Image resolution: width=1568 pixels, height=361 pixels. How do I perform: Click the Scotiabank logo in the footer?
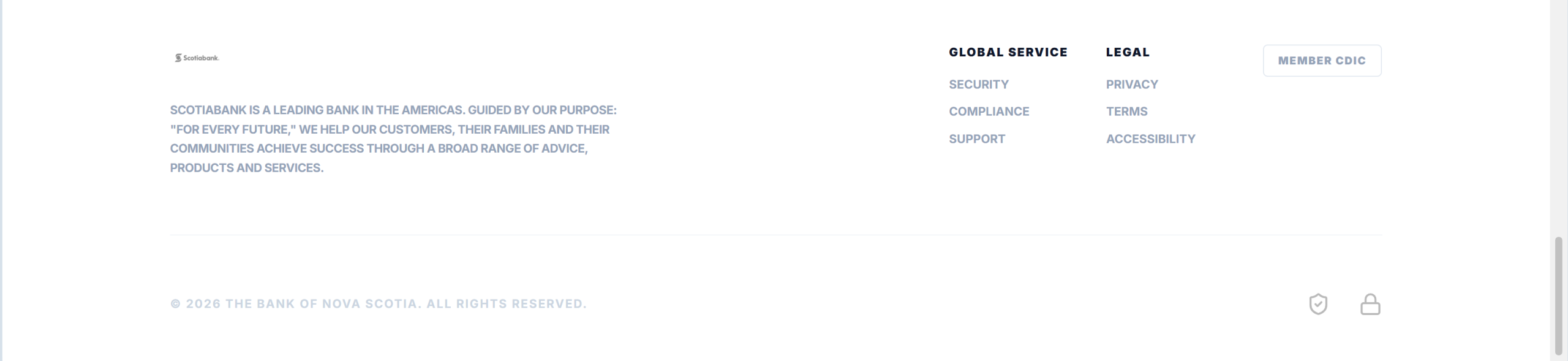tap(197, 58)
